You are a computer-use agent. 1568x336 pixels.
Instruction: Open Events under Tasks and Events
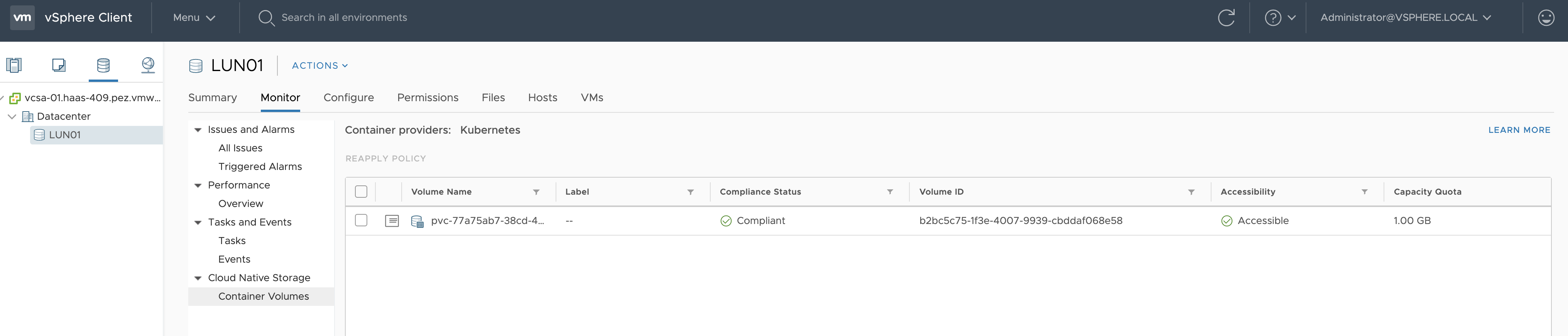coord(234,259)
